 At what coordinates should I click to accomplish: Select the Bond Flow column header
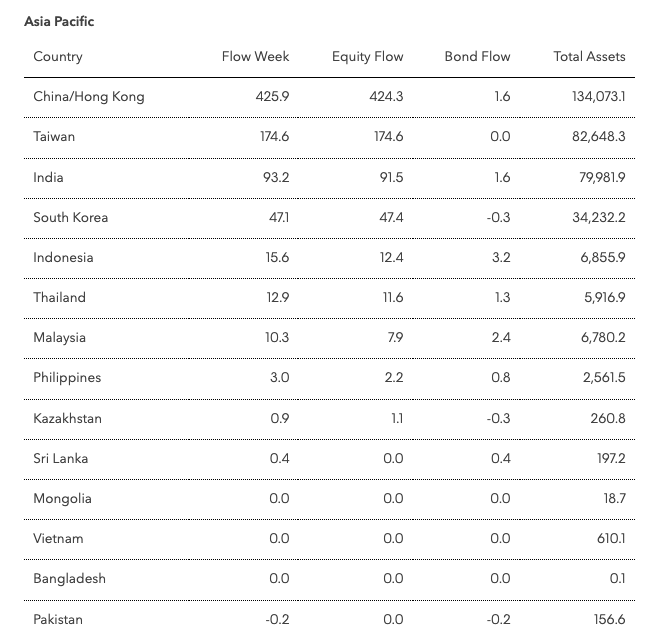click(477, 57)
